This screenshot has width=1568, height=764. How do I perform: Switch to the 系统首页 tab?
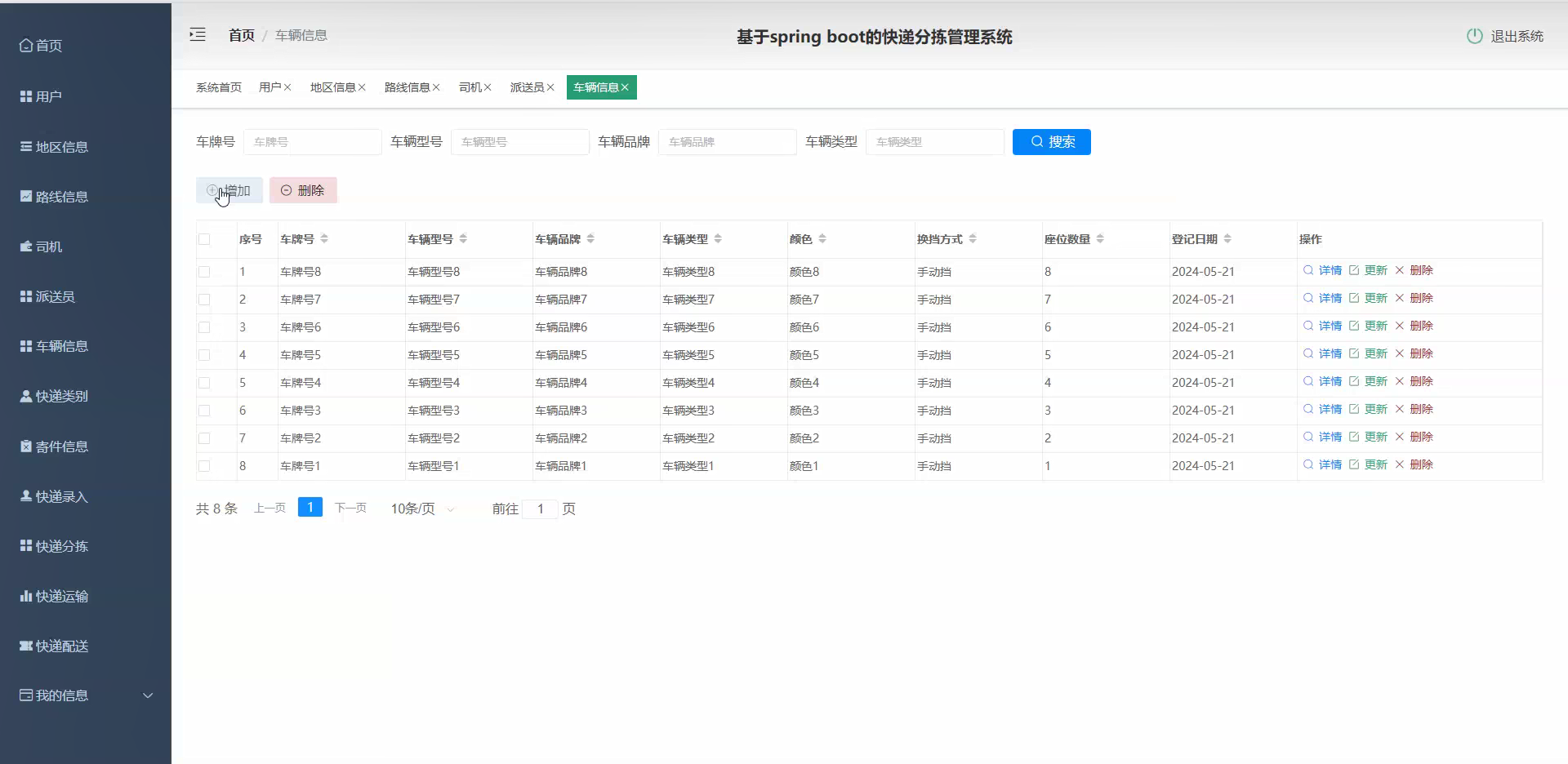point(217,87)
